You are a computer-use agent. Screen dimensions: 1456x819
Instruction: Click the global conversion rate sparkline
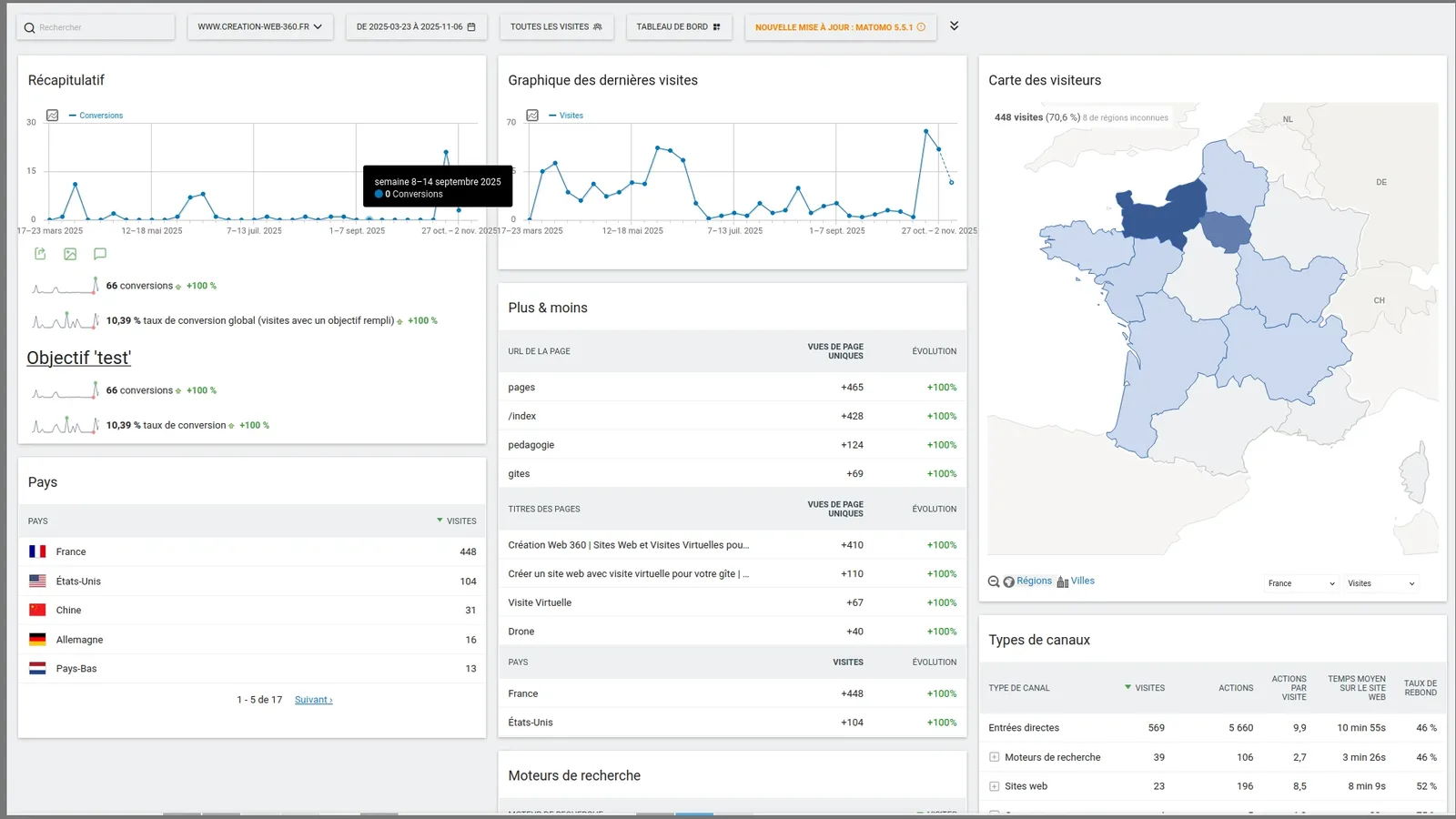point(66,320)
